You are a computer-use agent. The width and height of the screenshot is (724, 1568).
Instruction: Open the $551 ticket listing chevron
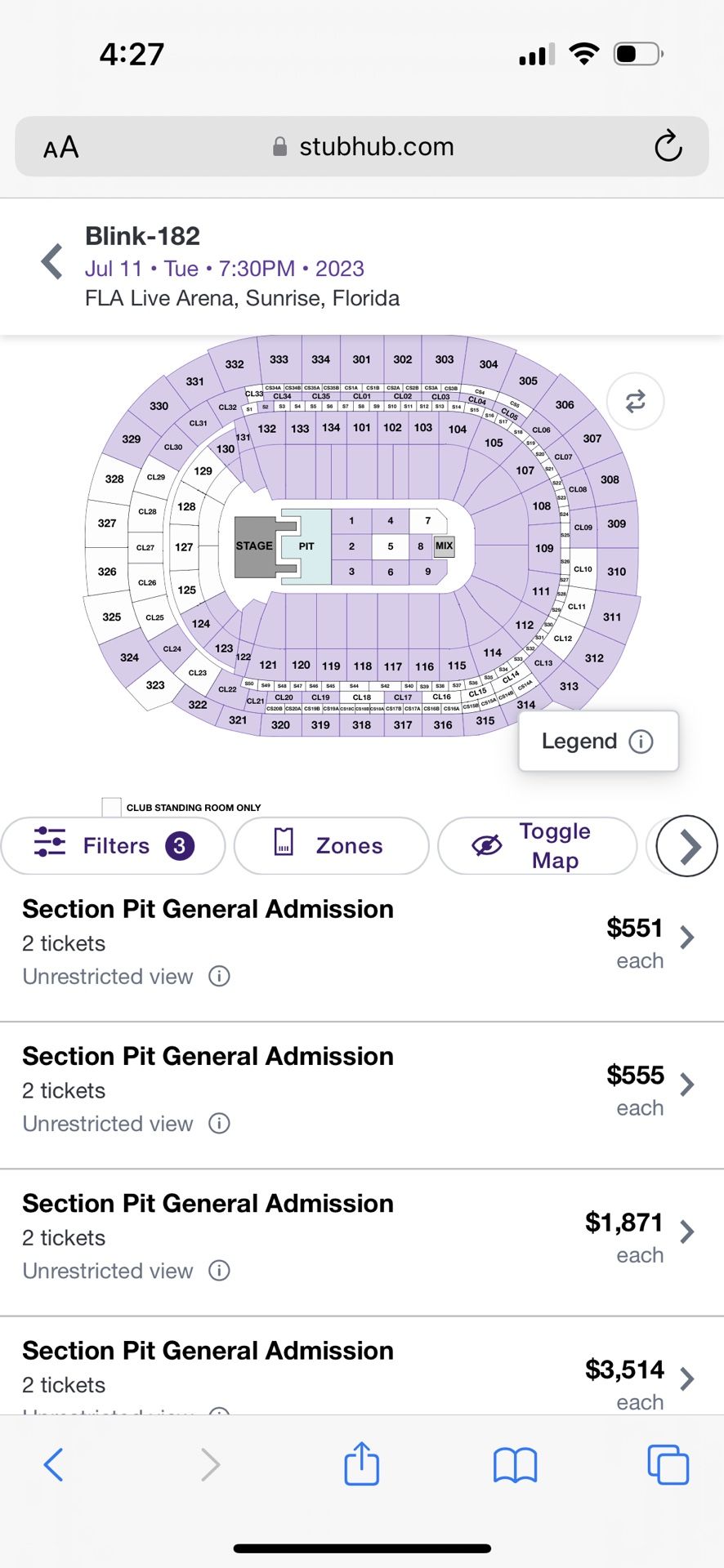coord(687,937)
